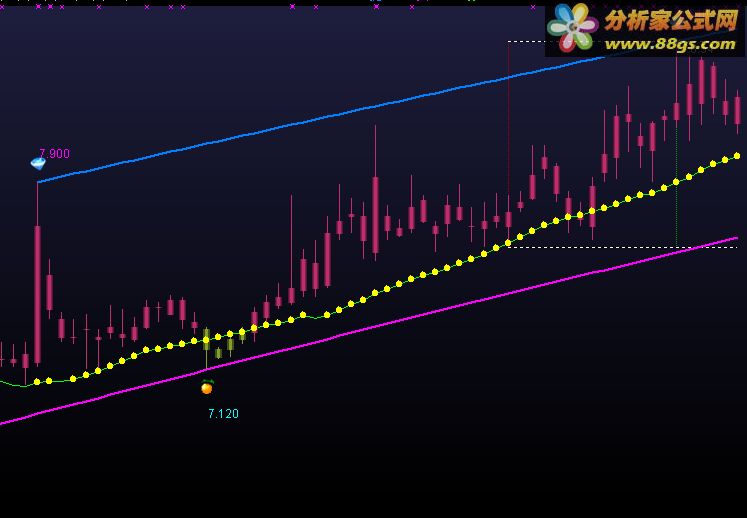Select the lower white dashed horizontal line
The width and height of the screenshot is (747, 518).
coord(622,247)
